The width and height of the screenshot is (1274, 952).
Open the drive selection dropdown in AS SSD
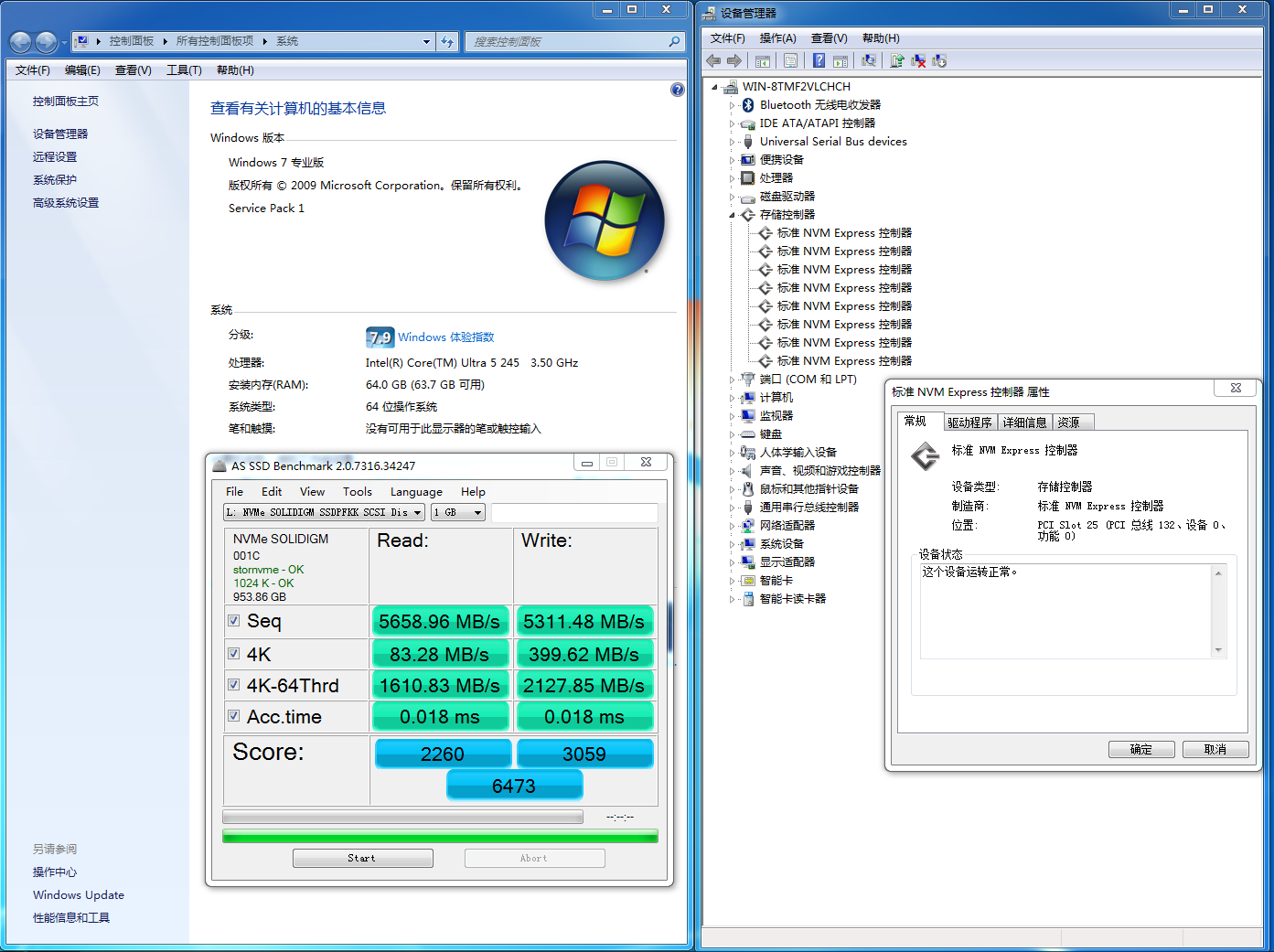point(325,512)
